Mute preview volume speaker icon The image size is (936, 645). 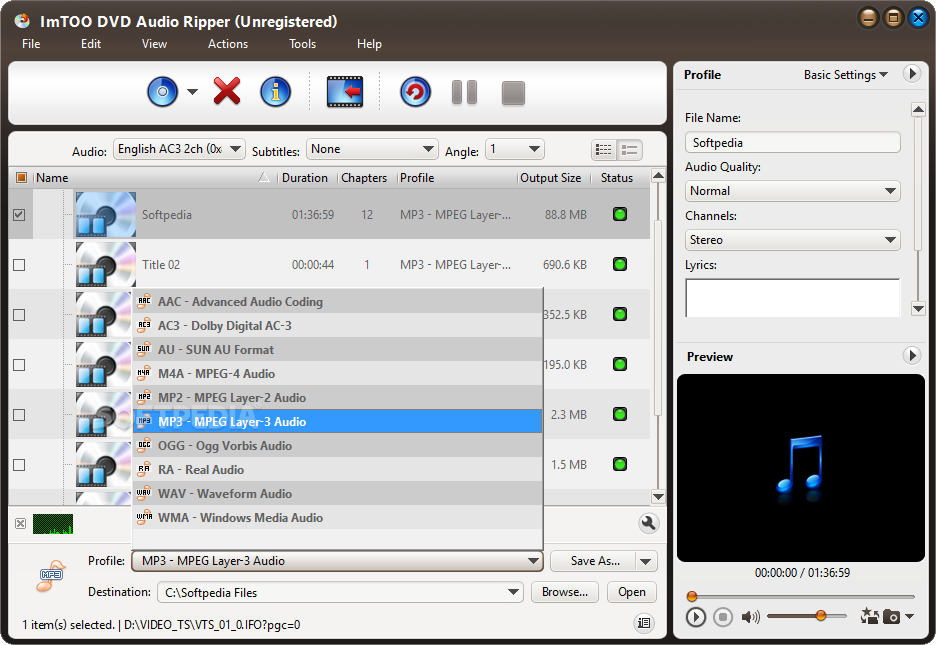pyautogui.click(x=750, y=617)
